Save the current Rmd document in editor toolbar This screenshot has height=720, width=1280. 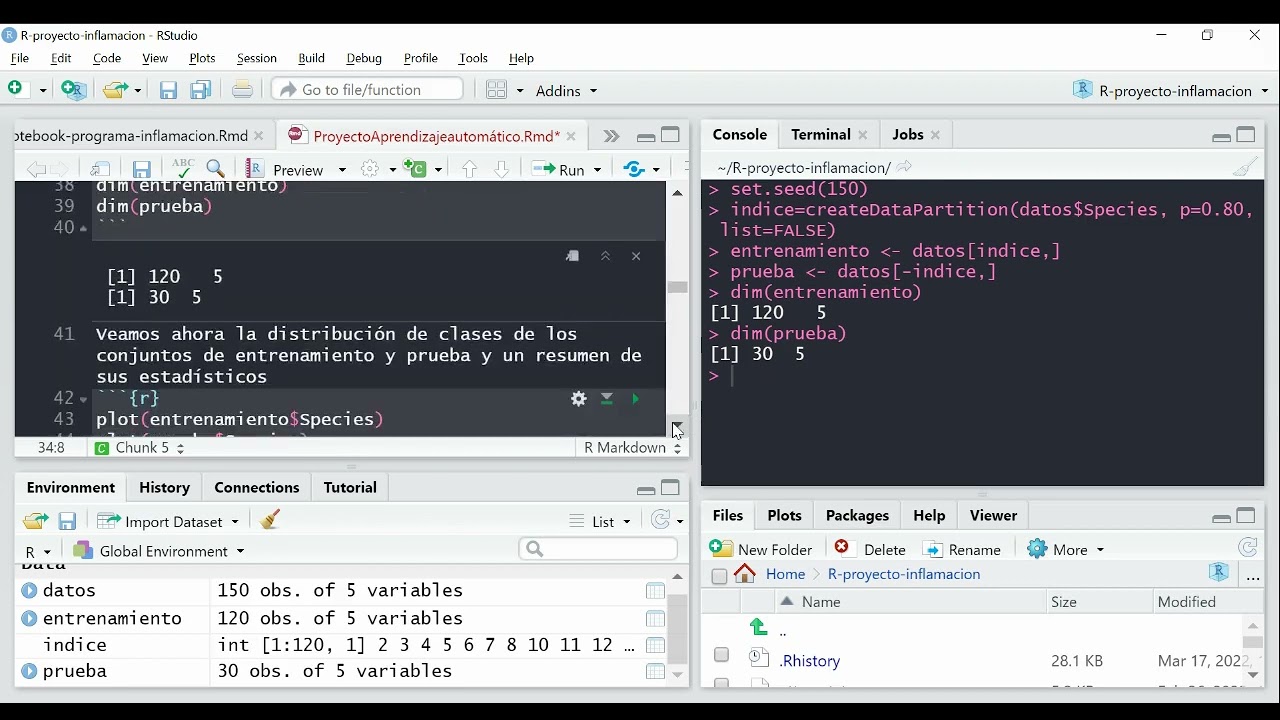click(142, 169)
